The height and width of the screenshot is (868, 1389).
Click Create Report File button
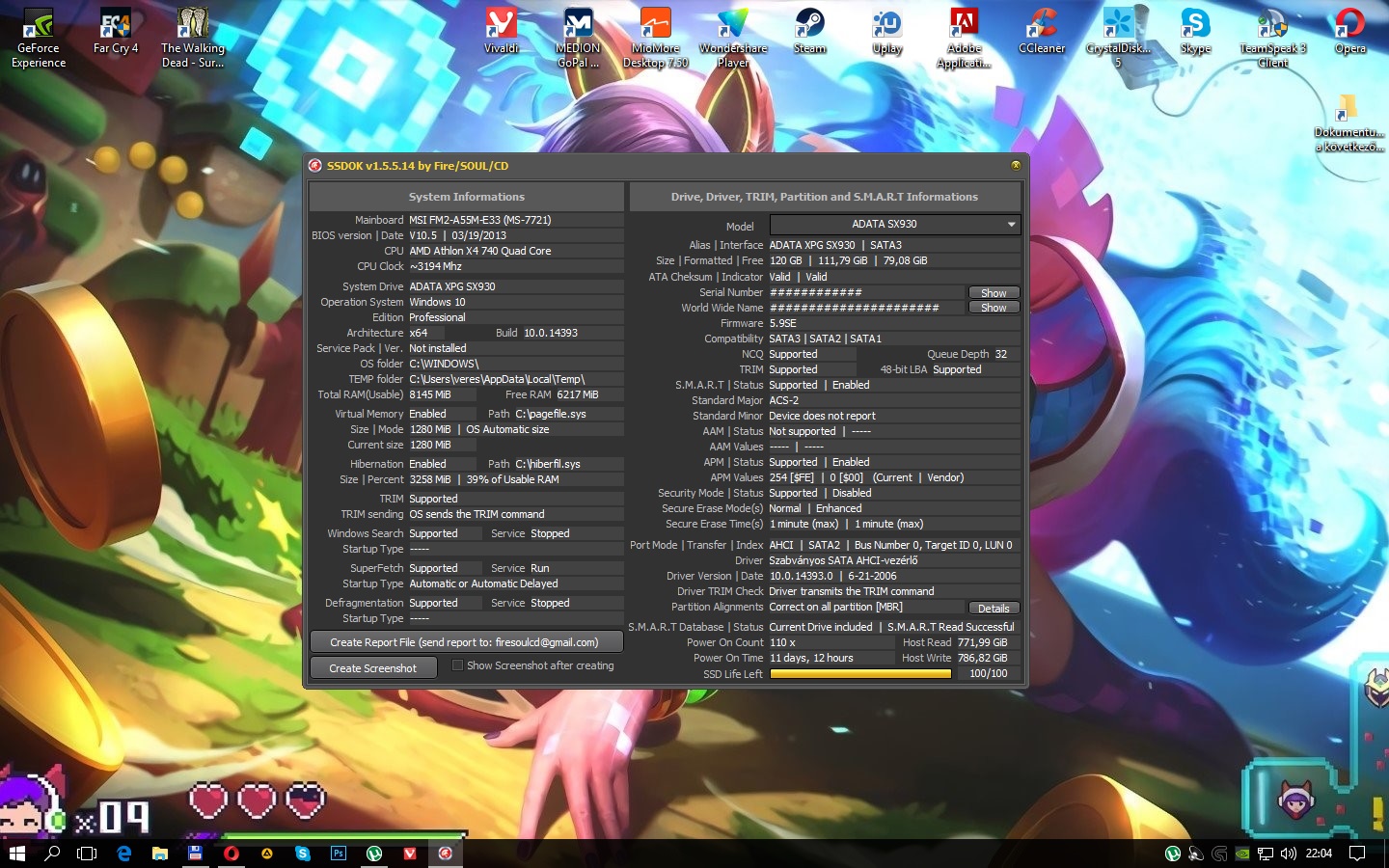pyautogui.click(x=466, y=642)
